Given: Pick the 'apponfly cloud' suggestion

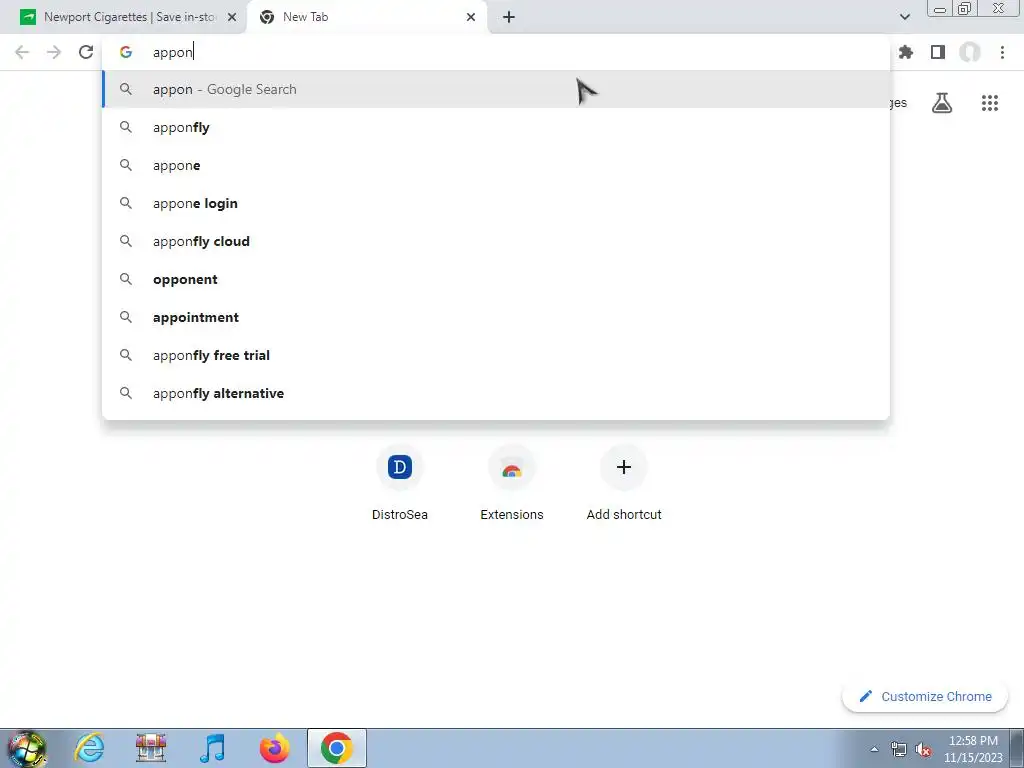Looking at the screenshot, I should coord(496,241).
